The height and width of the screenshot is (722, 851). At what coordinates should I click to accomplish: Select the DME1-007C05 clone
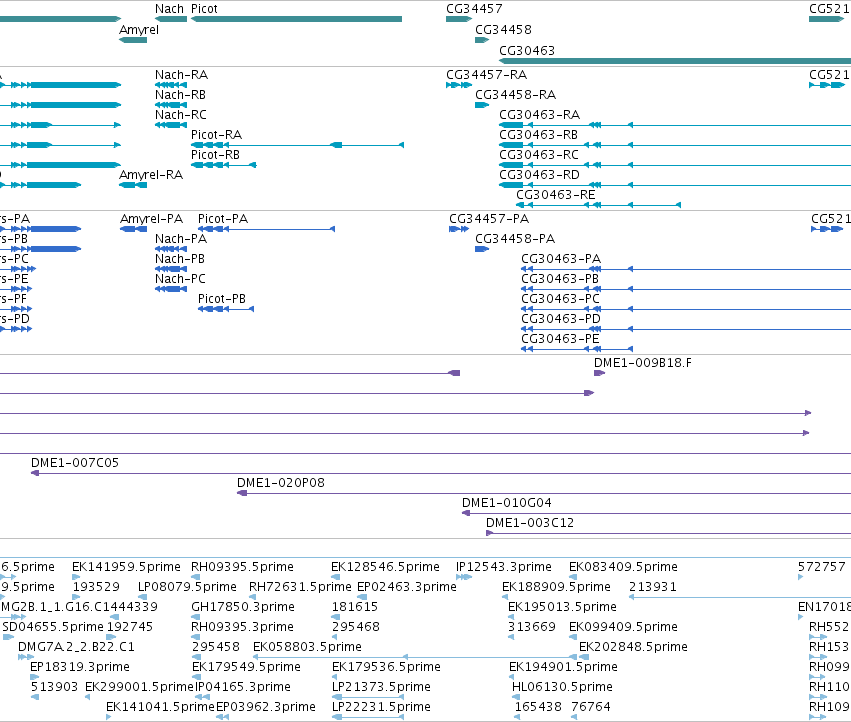pyautogui.click(x=441, y=473)
